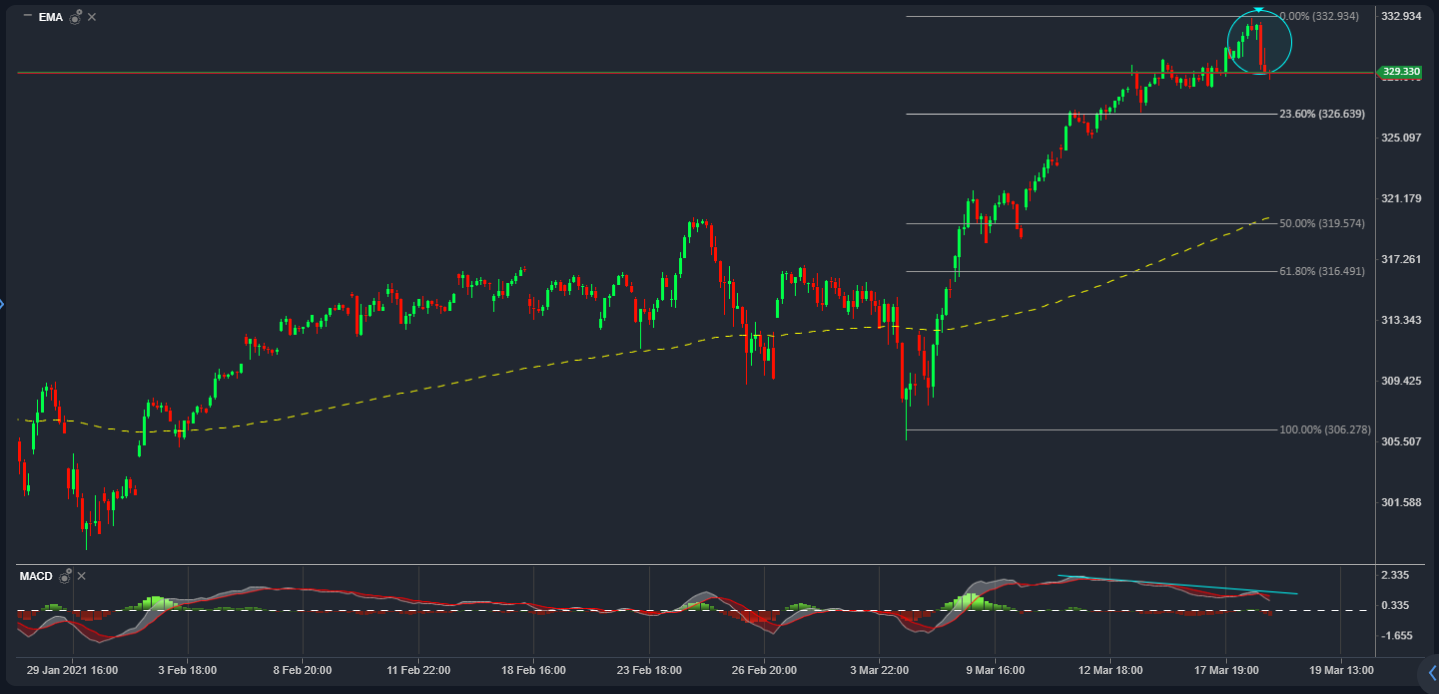The height and width of the screenshot is (694, 1439).
Task: Open MACD indicator settings gear
Action: click(65, 576)
